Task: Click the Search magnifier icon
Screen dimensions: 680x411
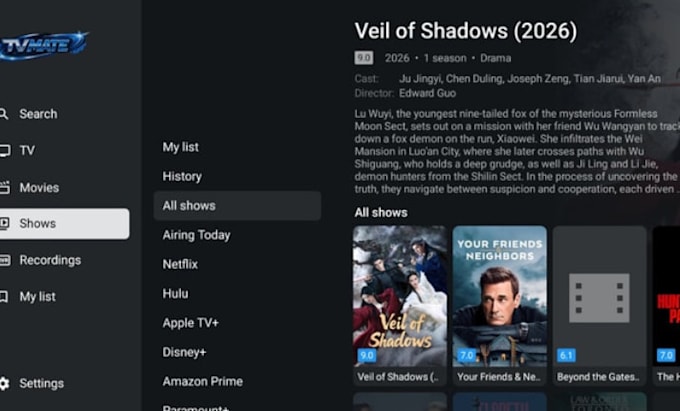Action: pos(3,114)
